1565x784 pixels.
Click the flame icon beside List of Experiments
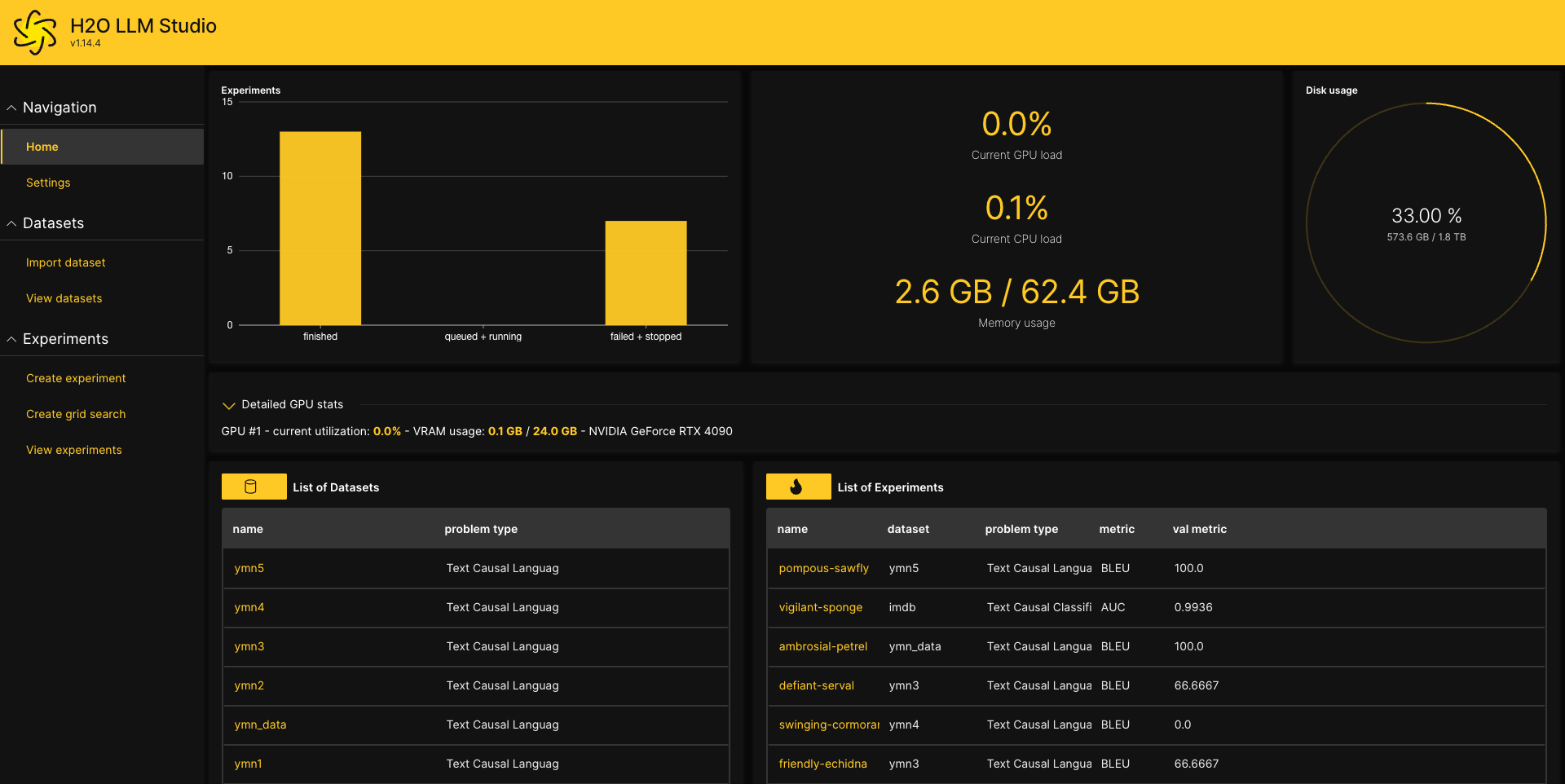(x=796, y=487)
